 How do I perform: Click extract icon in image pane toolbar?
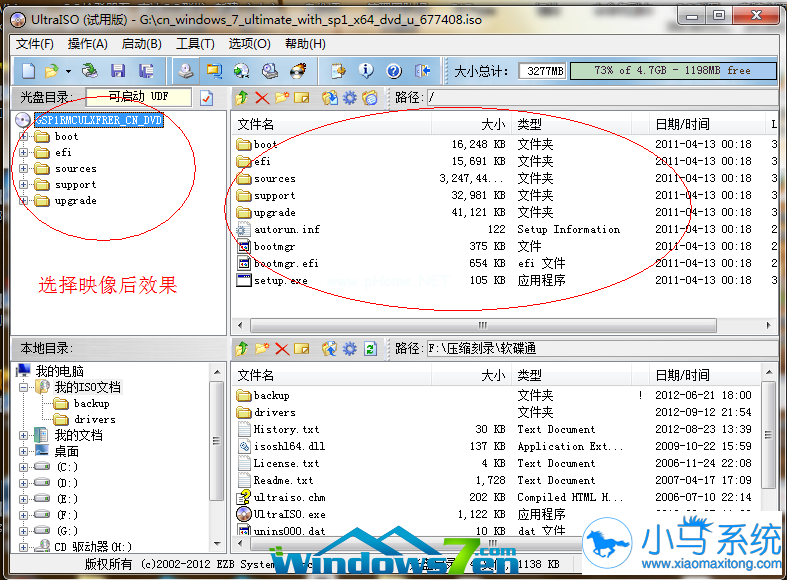click(330, 97)
